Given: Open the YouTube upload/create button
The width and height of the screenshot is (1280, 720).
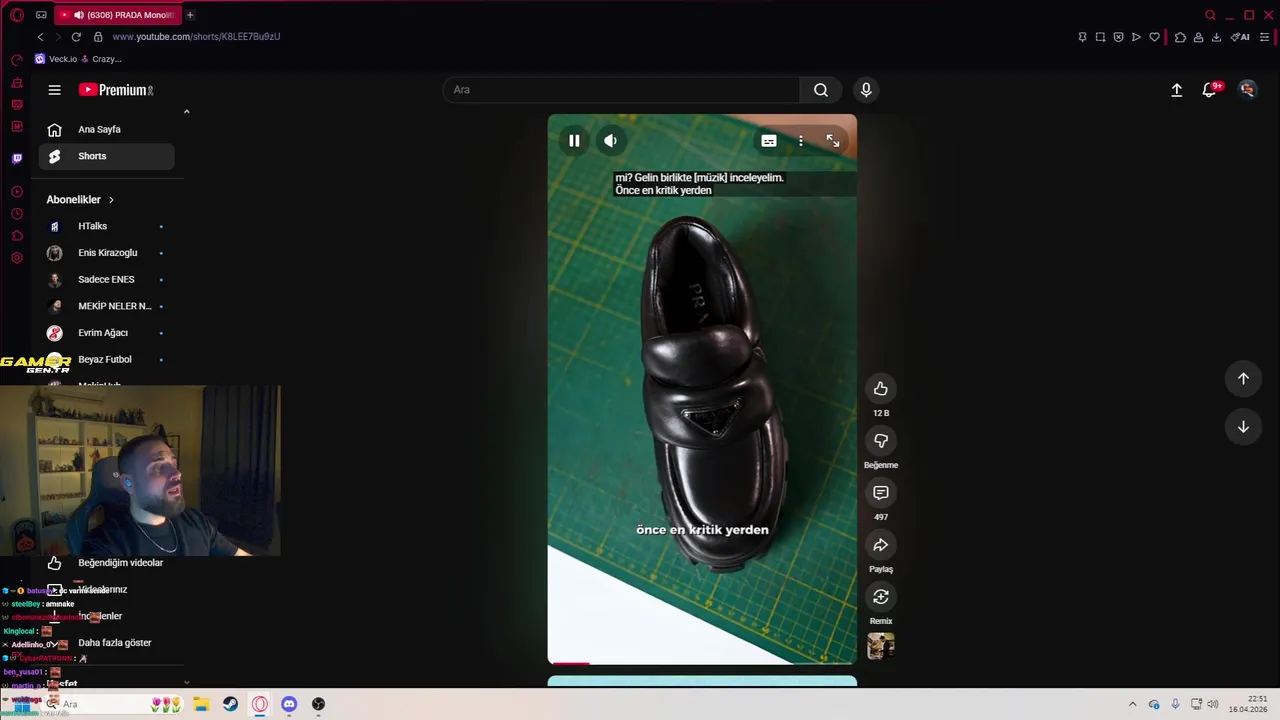Looking at the screenshot, I should pyautogui.click(x=1177, y=90).
